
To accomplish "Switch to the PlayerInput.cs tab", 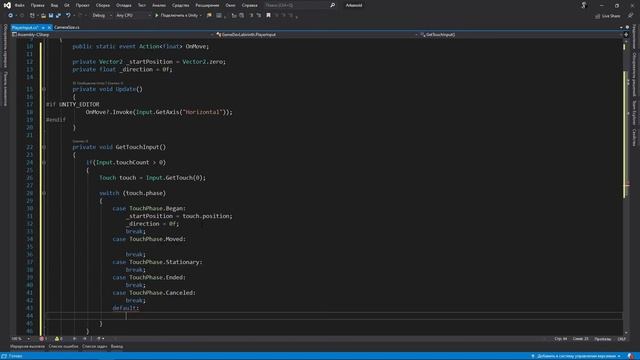I will pyautogui.click(x=25, y=27).
